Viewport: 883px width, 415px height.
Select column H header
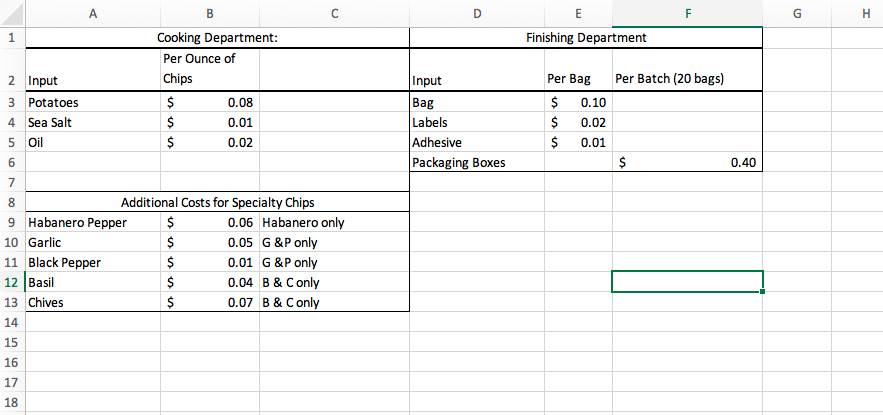(x=857, y=14)
